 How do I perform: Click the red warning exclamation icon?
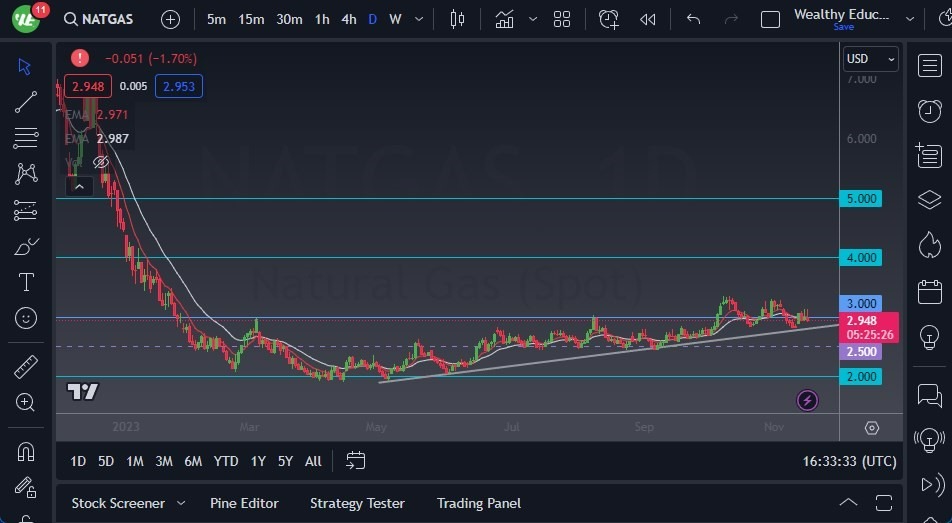point(80,58)
